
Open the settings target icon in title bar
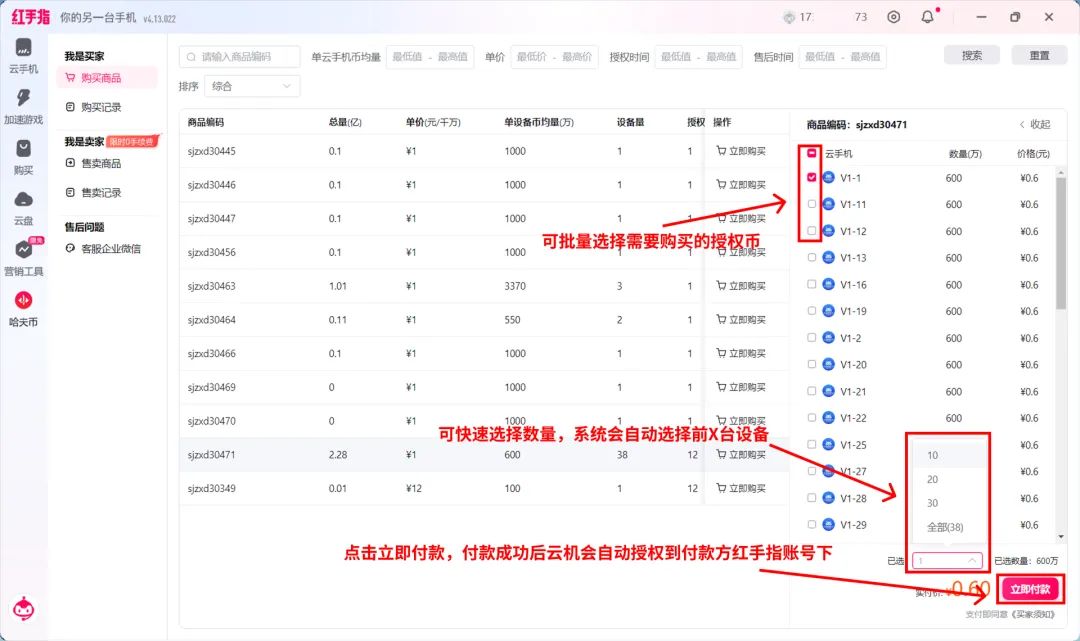point(893,17)
